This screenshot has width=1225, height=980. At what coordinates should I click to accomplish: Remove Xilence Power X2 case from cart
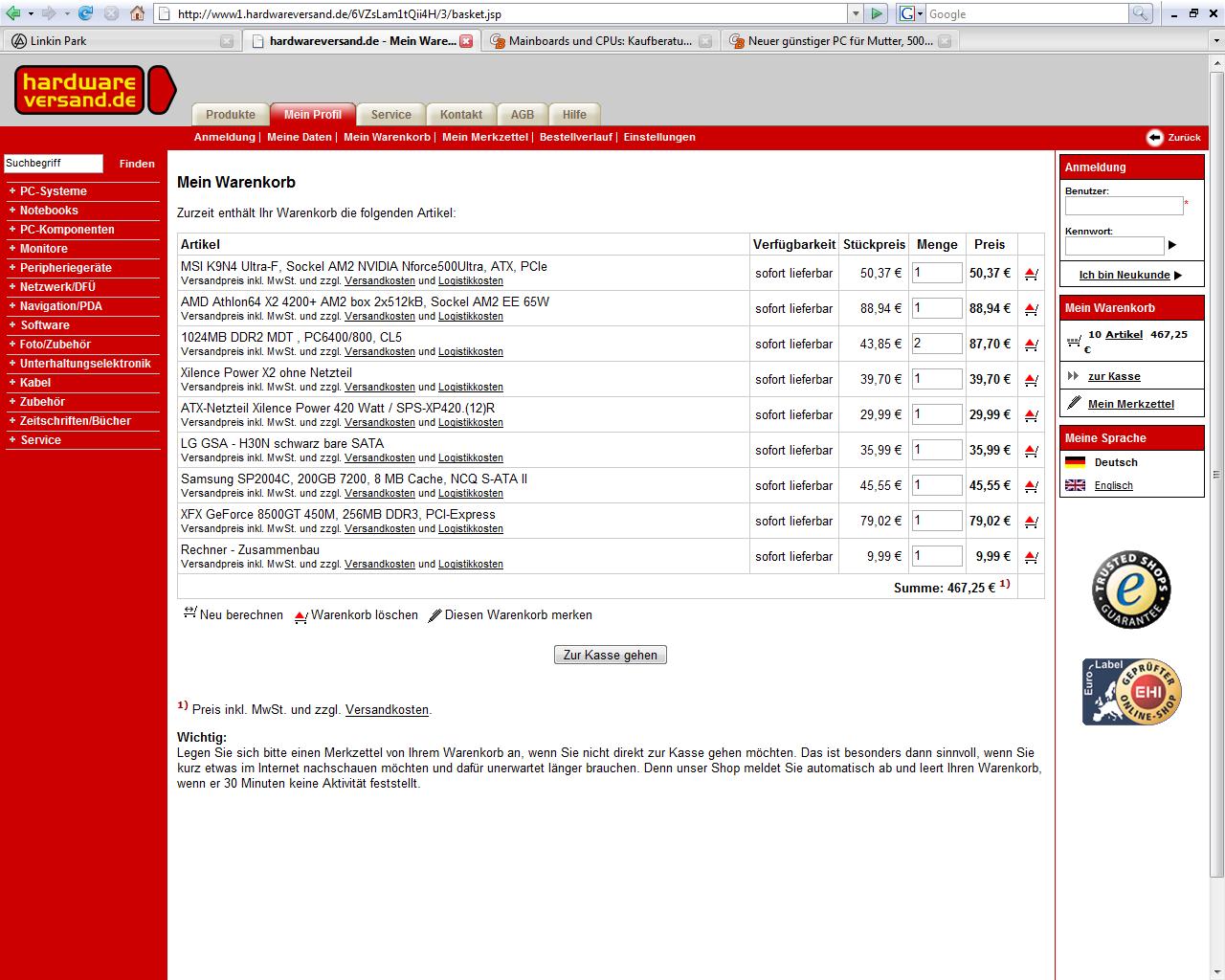(1031, 380)
